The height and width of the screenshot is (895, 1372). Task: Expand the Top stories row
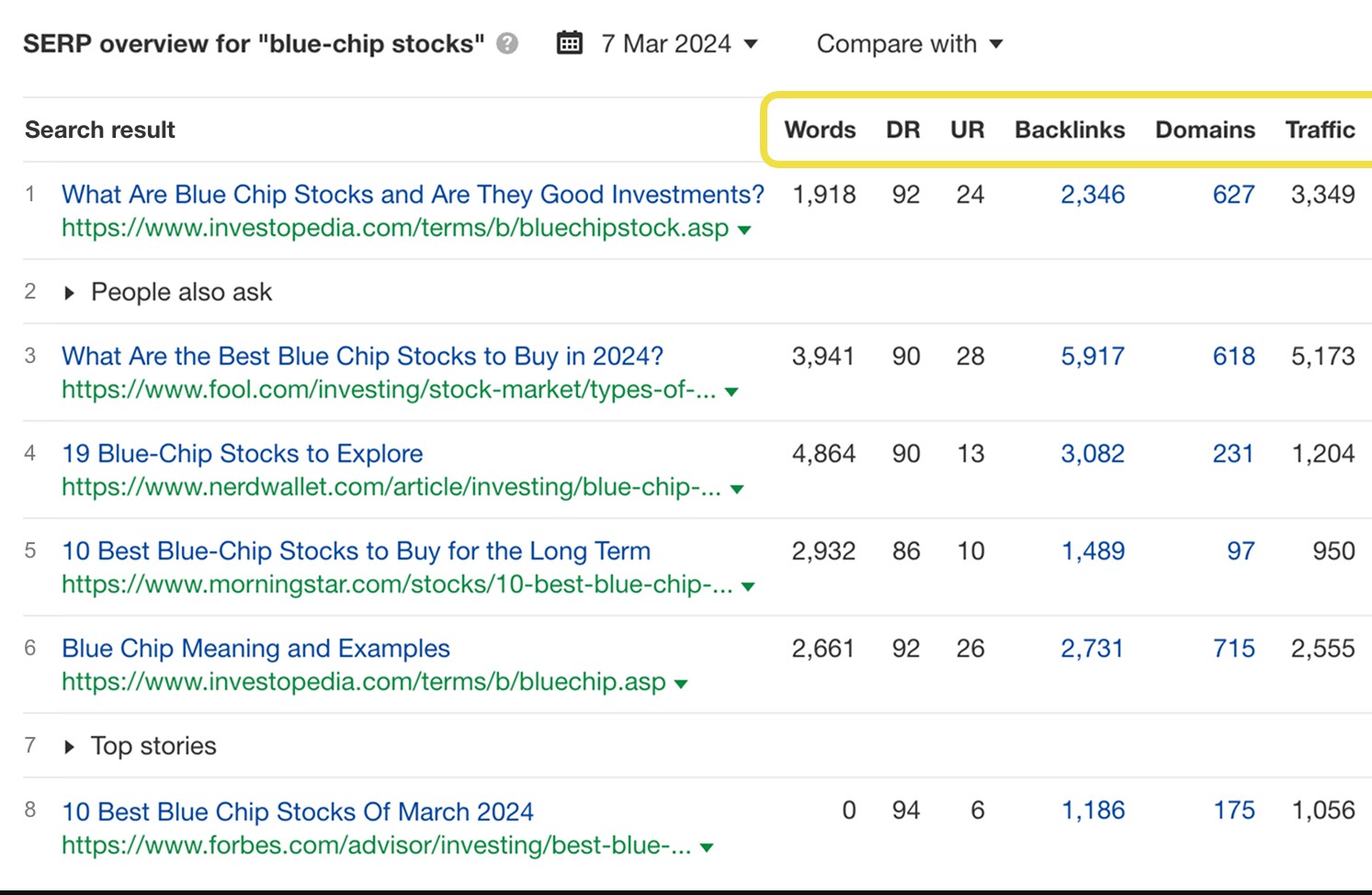pyautogui.click(x=70, y=747)
